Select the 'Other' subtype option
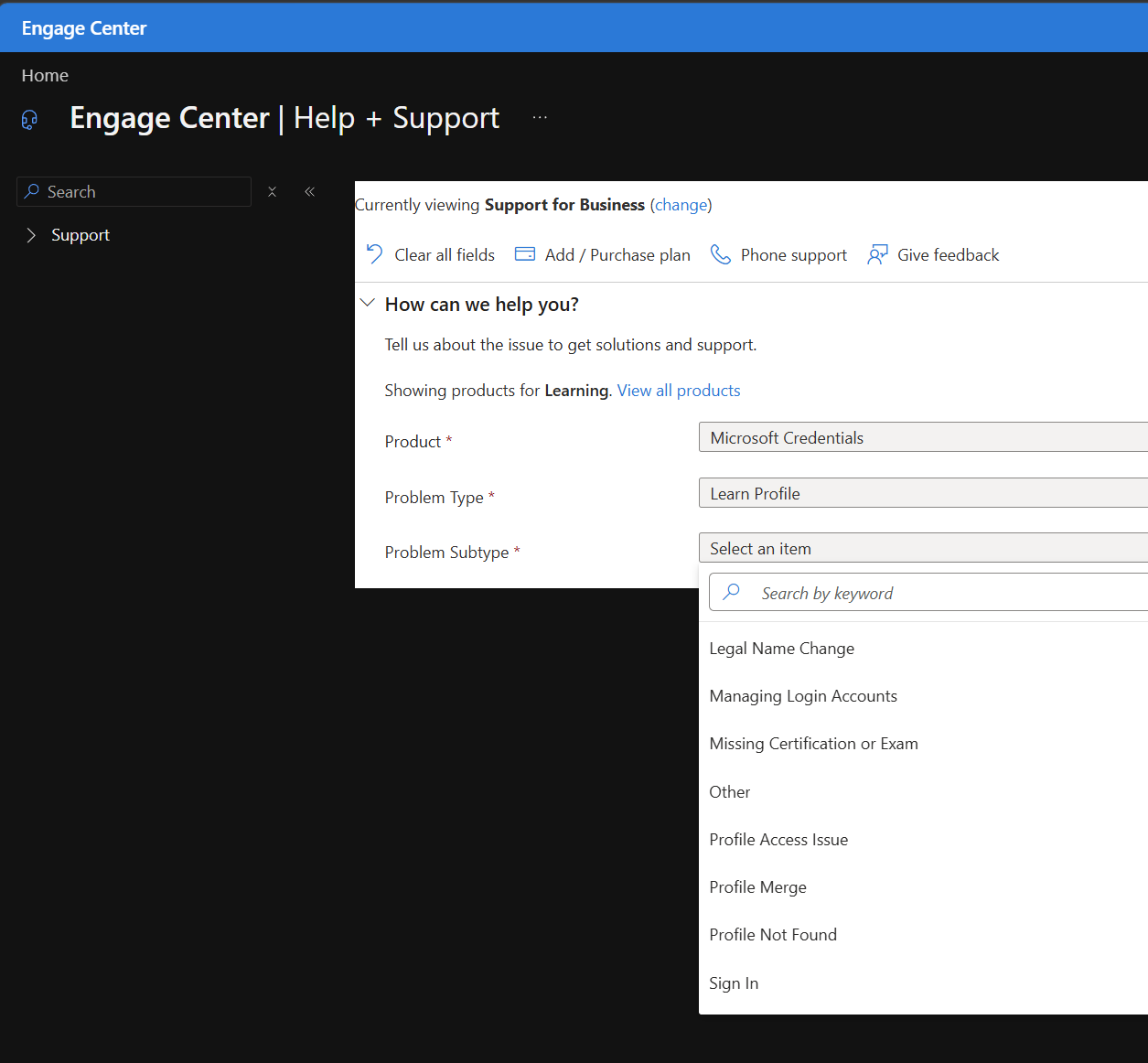 pos(923,792)
